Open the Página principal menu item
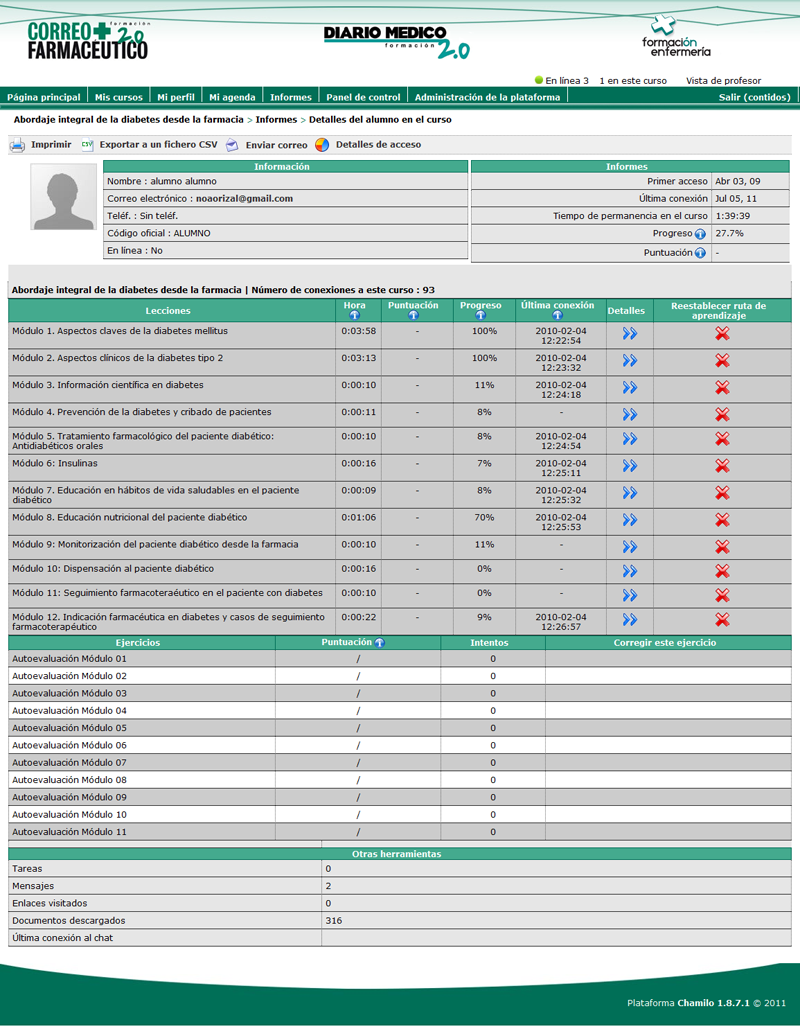 43,97
